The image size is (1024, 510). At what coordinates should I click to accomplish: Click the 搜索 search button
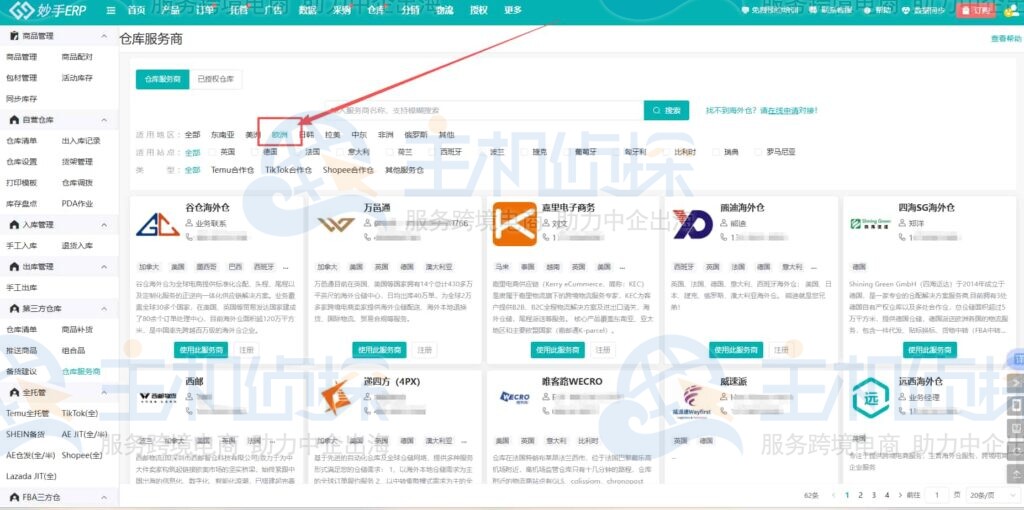coord(666,110)
